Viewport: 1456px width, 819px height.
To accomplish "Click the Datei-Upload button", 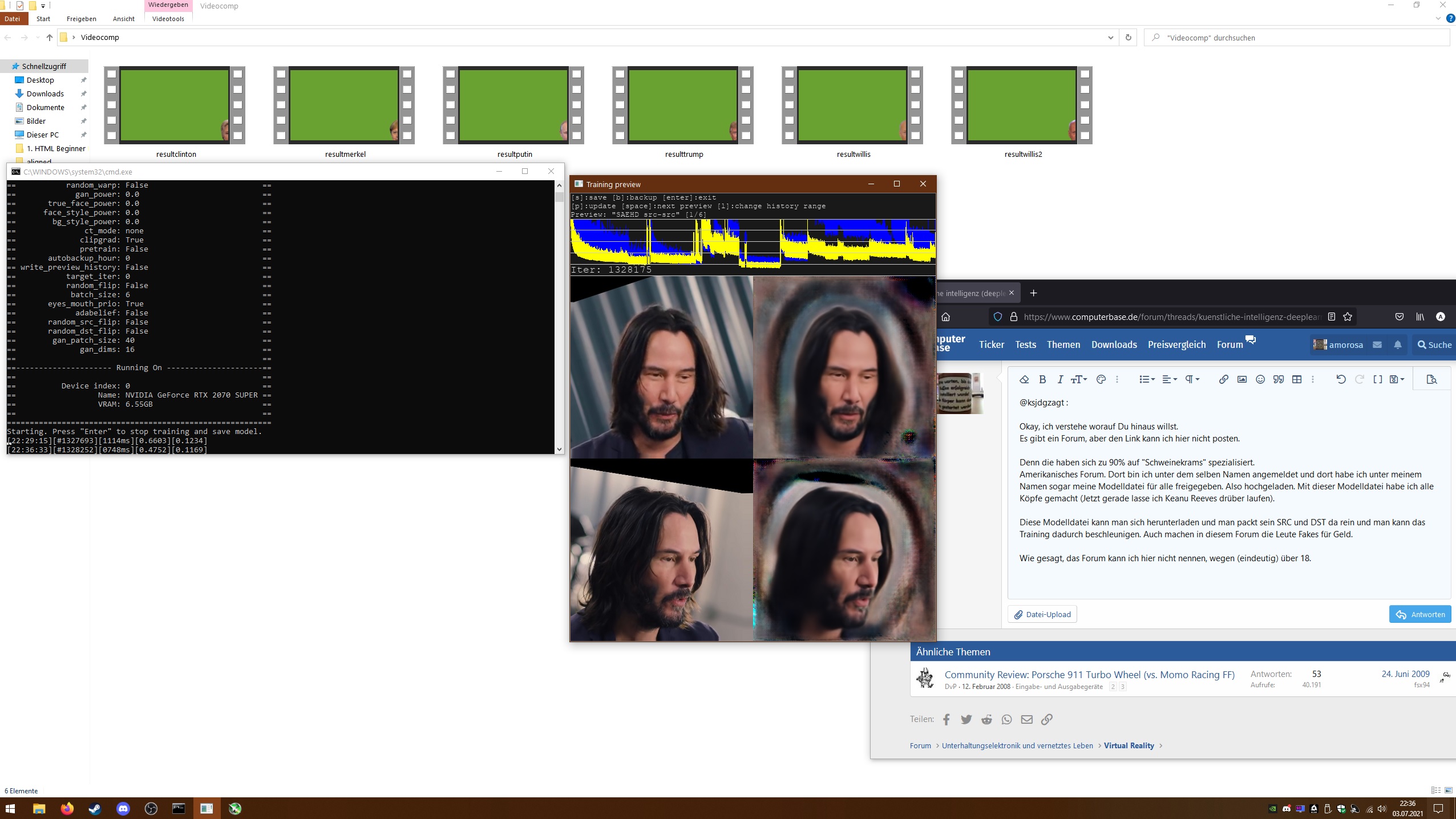I will click(1042, 614).
